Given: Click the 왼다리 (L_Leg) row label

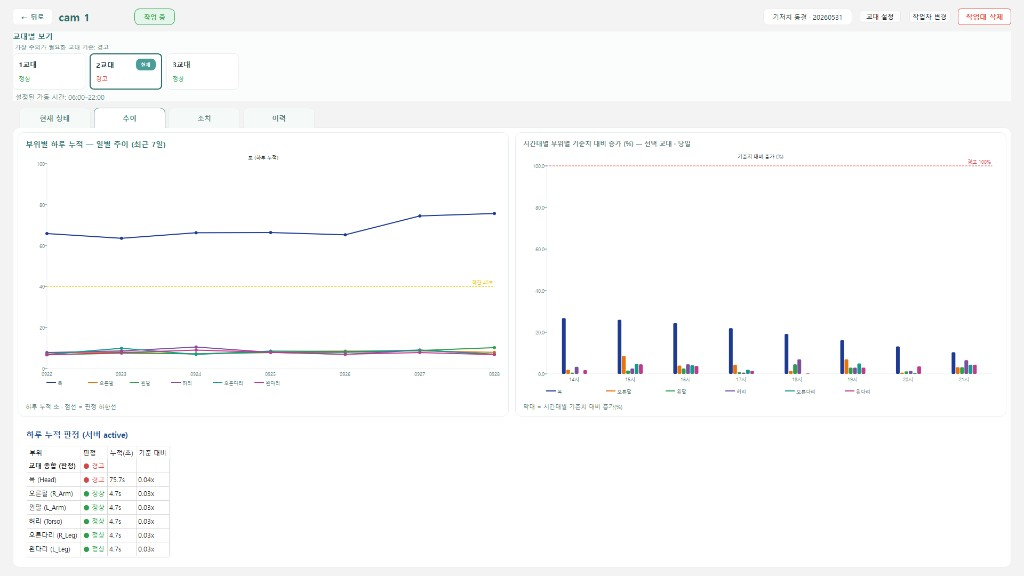Looking at the screenshot, I should pos(49,549).
